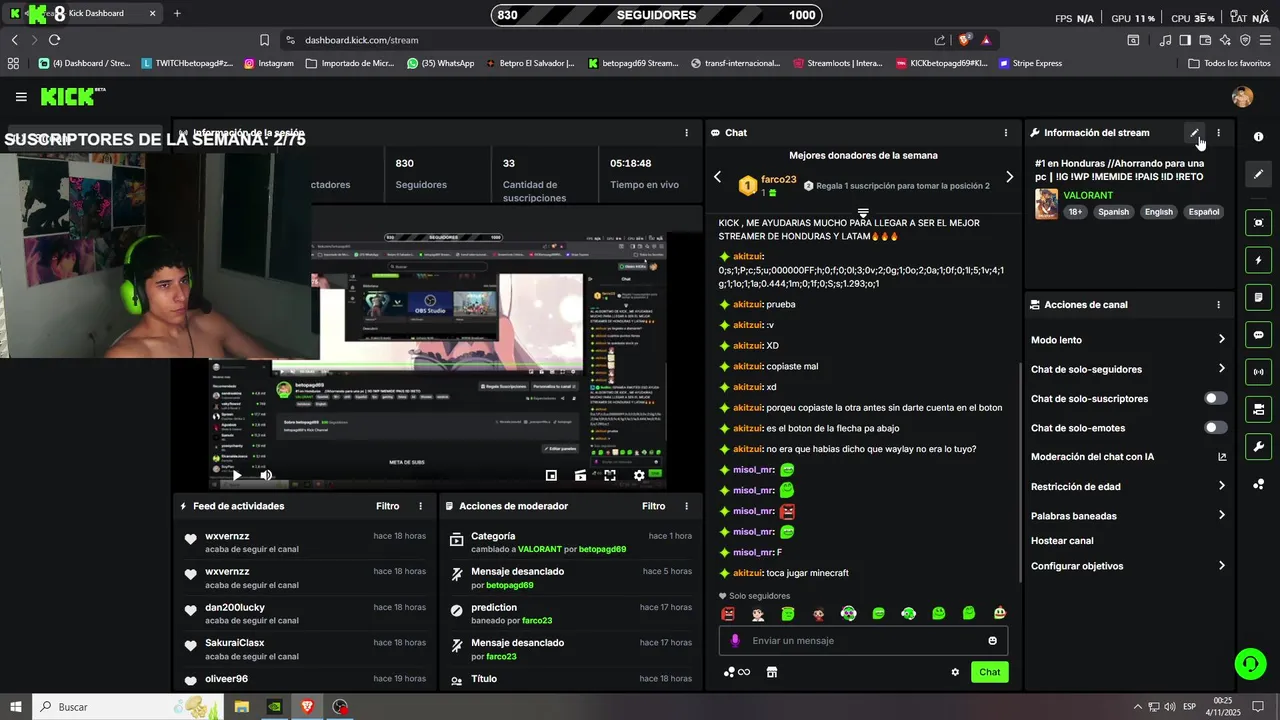Open the lightning bolt sidebar widget
The height and width of the screenshot is (720, 1280).
coord(1258,260)
